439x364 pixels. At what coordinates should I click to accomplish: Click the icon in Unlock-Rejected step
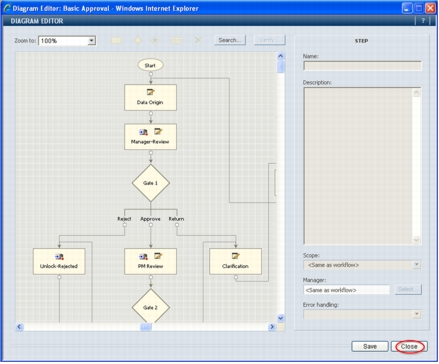pyautogui.click(x=59, y=257)
